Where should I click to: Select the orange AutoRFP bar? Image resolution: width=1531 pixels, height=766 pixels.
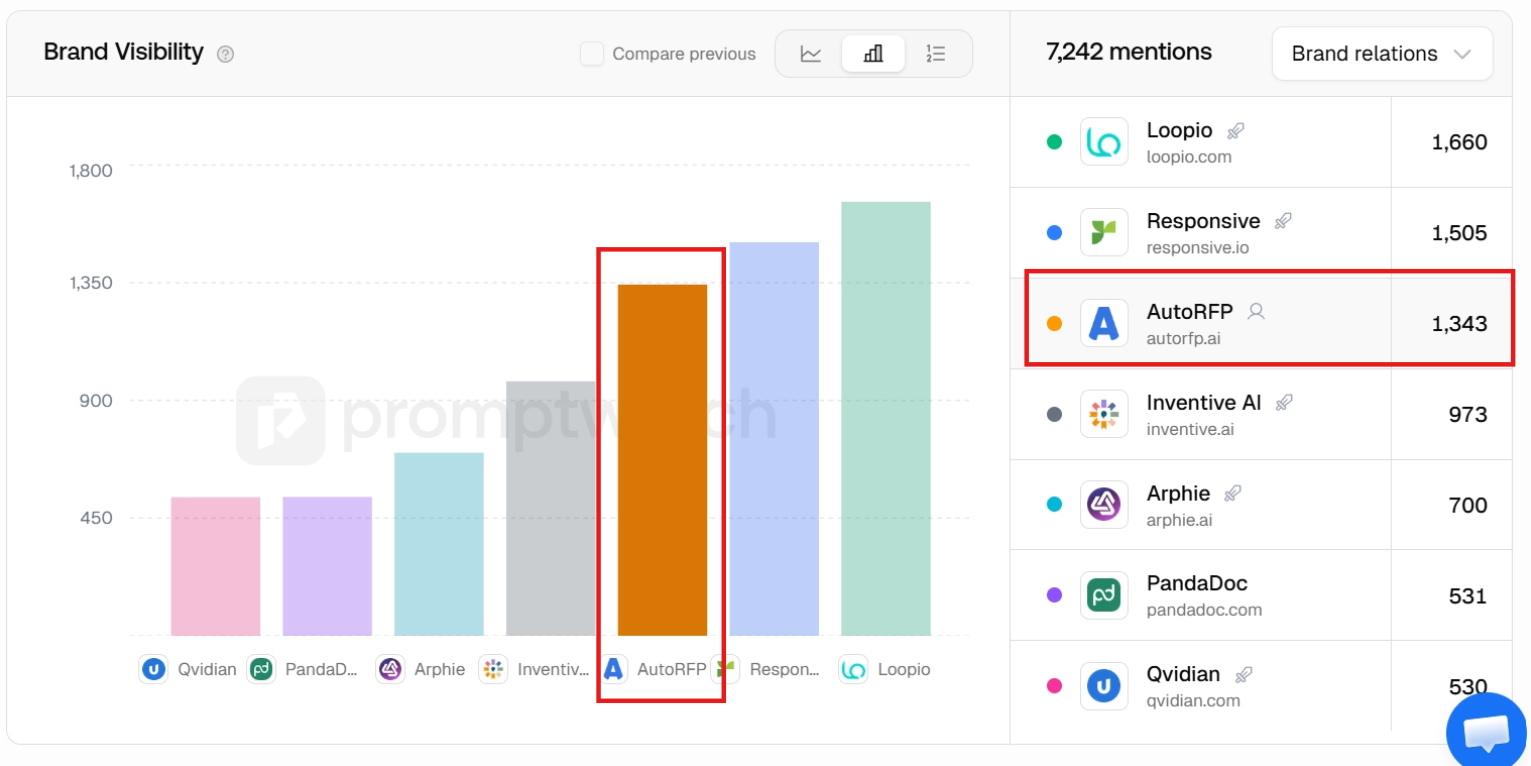[662, 460]
